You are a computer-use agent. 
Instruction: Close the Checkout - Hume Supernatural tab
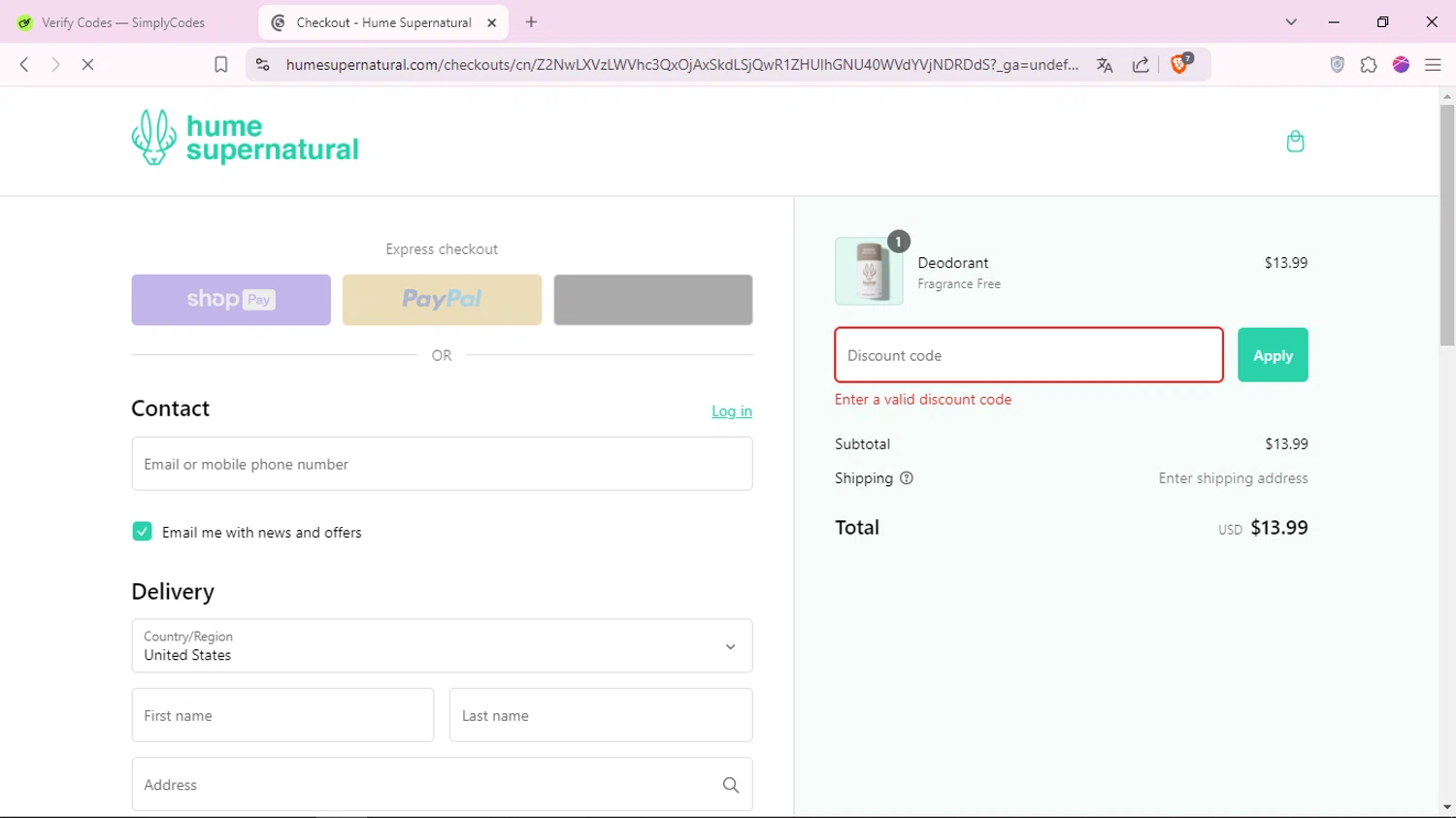coord(492,22)
